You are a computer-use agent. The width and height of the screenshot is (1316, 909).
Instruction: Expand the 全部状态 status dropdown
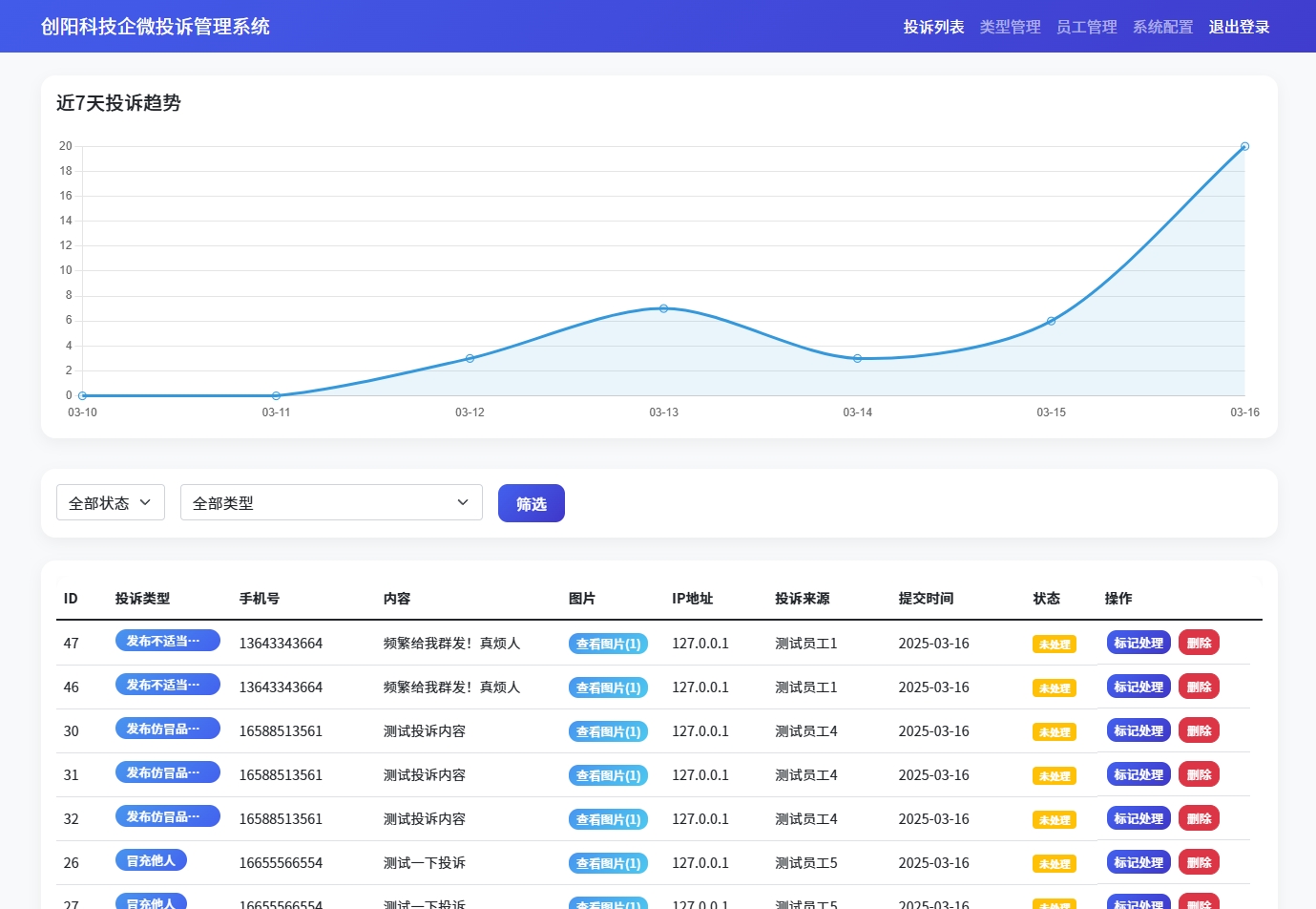point(111,502)
